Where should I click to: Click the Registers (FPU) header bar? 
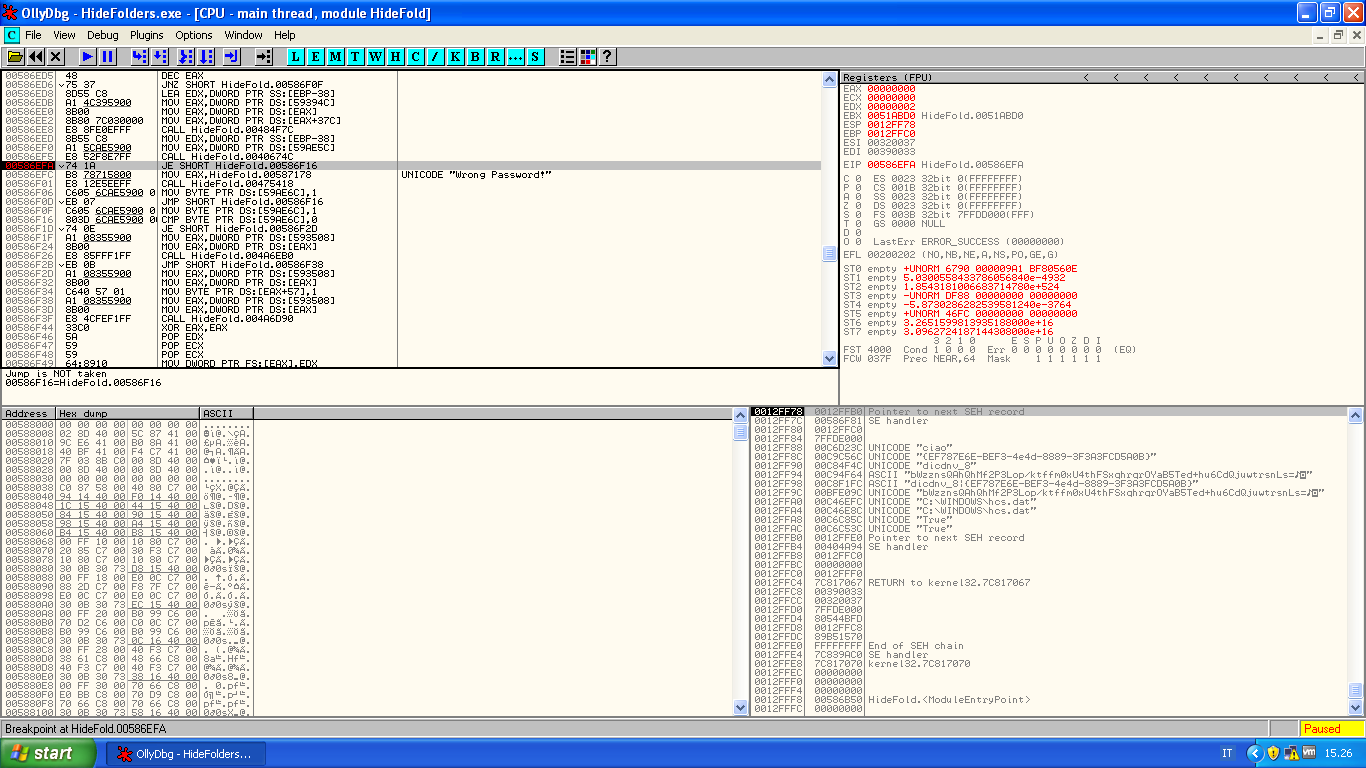[x=1102, y=77]
